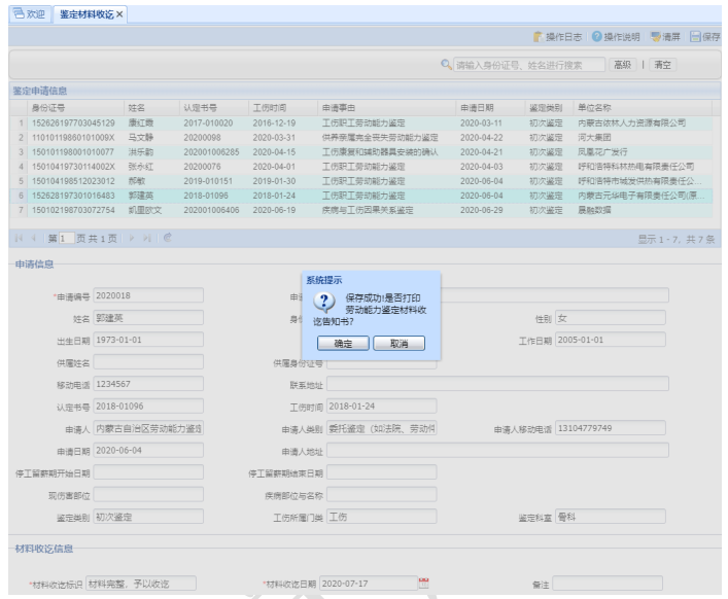Click the 出生日期 field

[149, 340]
